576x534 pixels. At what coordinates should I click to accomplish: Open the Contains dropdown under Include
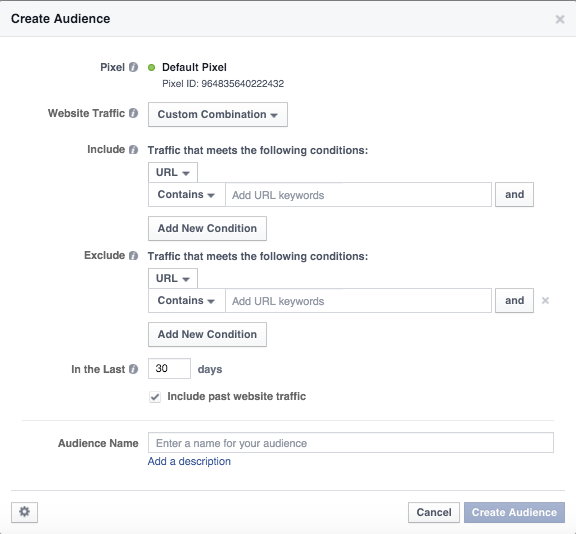(x=187, y=195)
